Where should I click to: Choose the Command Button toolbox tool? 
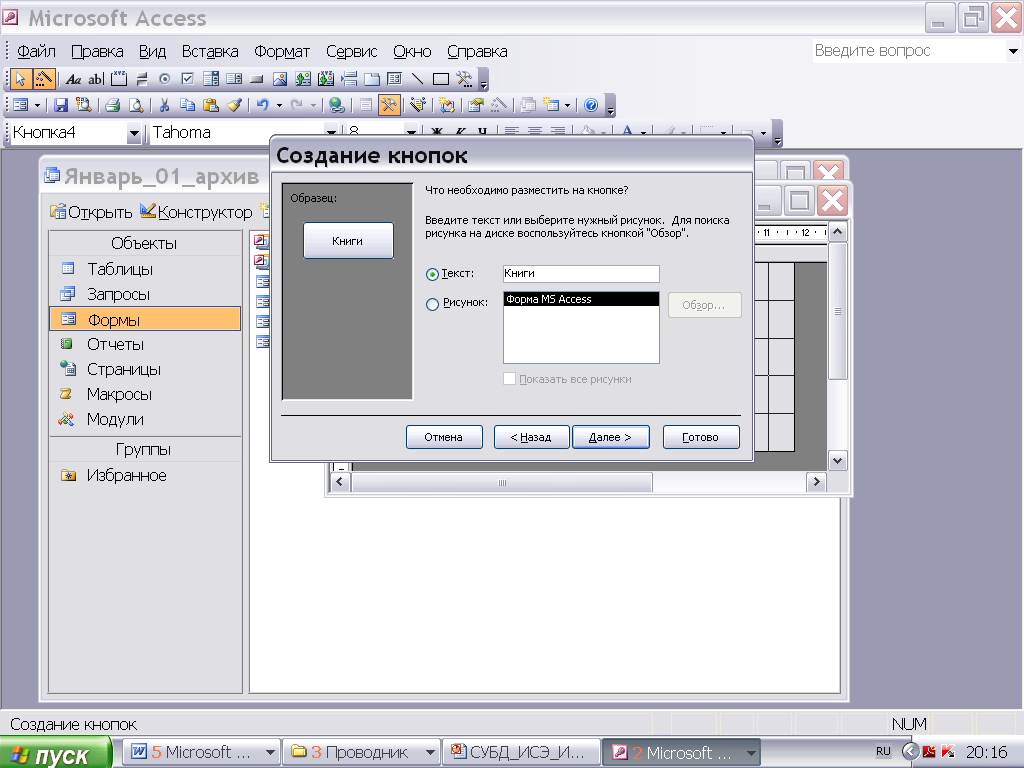257,80
